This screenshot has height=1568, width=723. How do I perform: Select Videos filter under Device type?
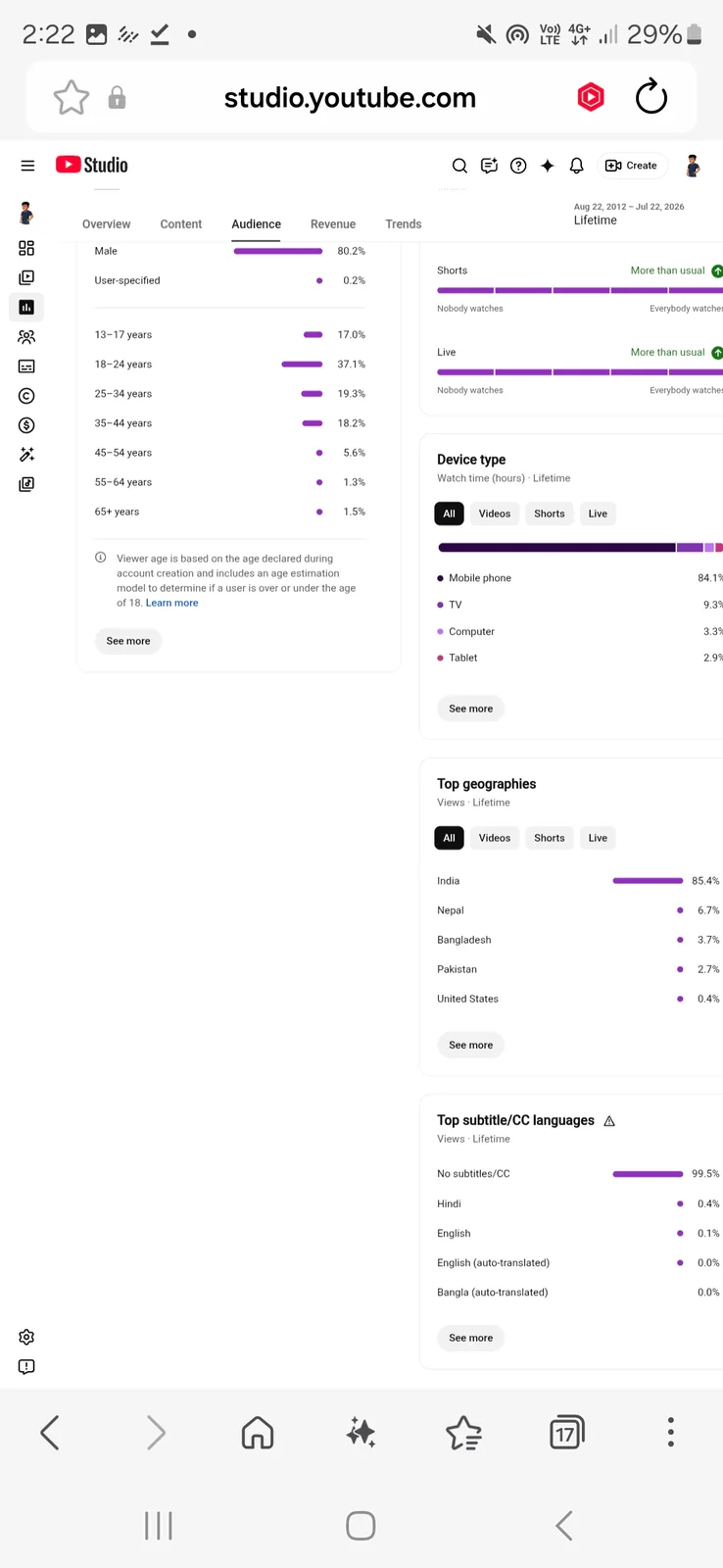pyautogui.click(x=495, y=514)
